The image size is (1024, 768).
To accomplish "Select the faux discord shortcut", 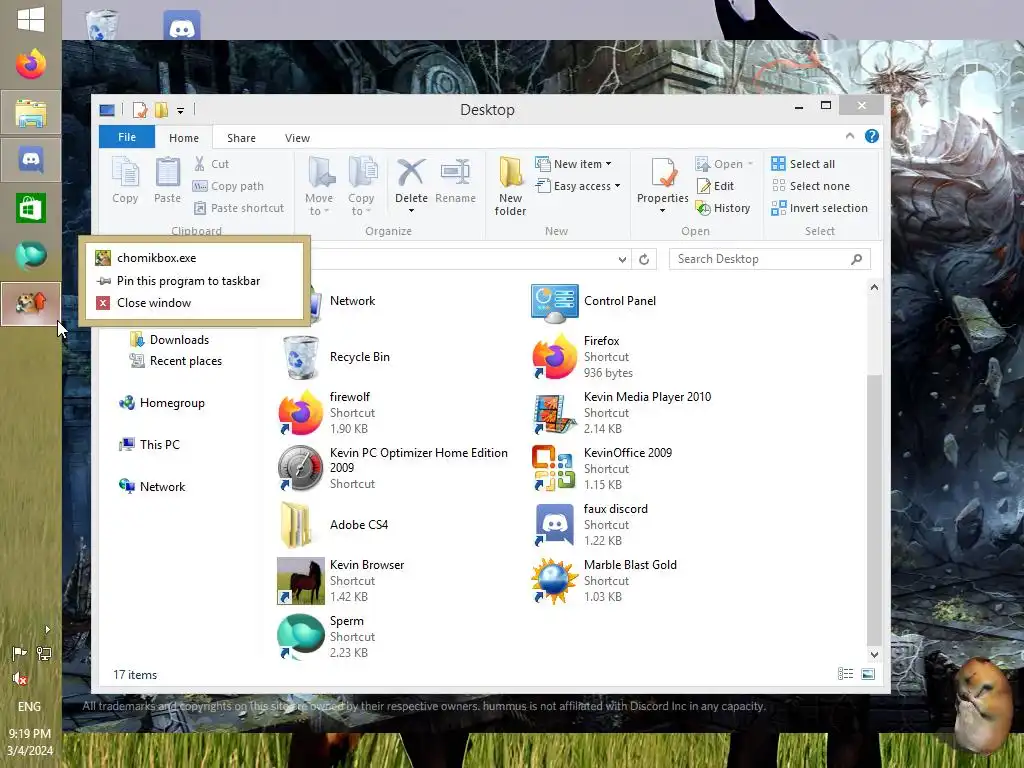I will (x=590, y=525).
